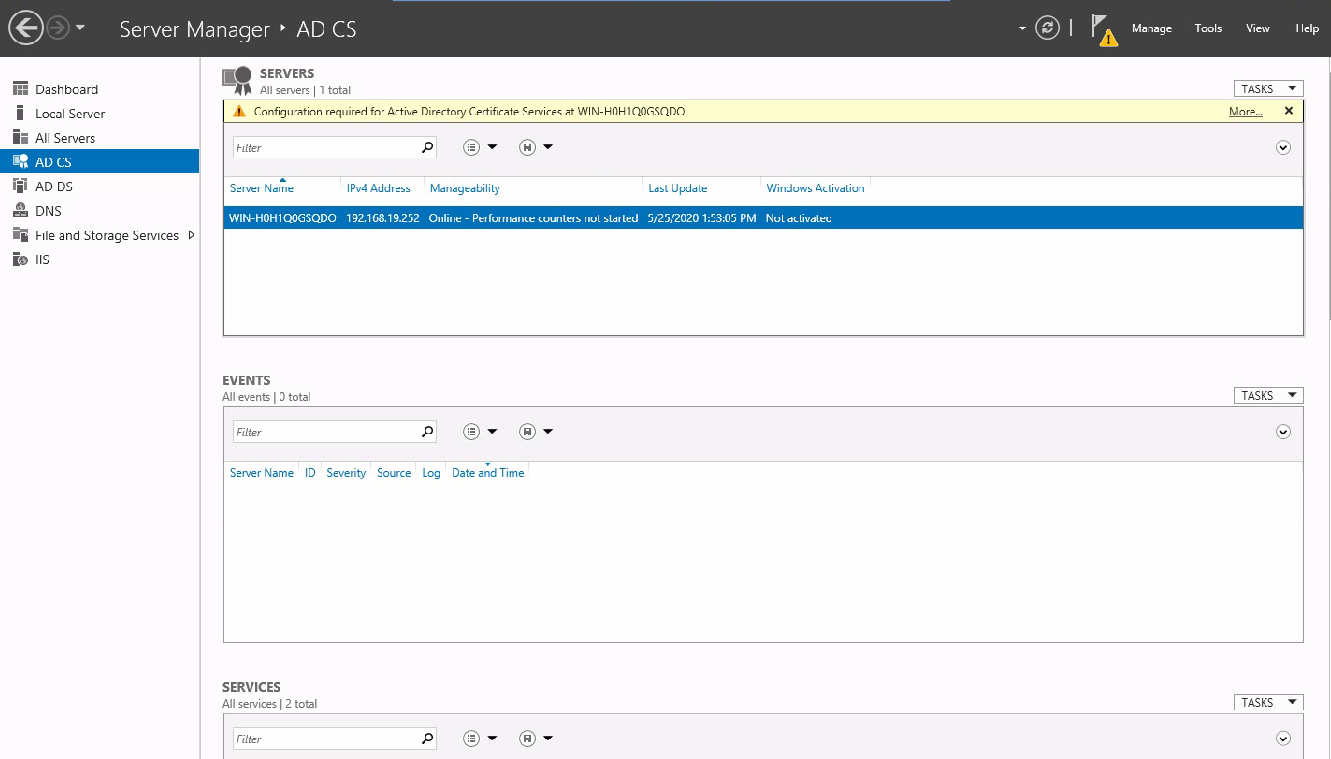Click the Servers filter text box
The height and width of the screenshot is (759, 1331).
click(x=326, y=148)
